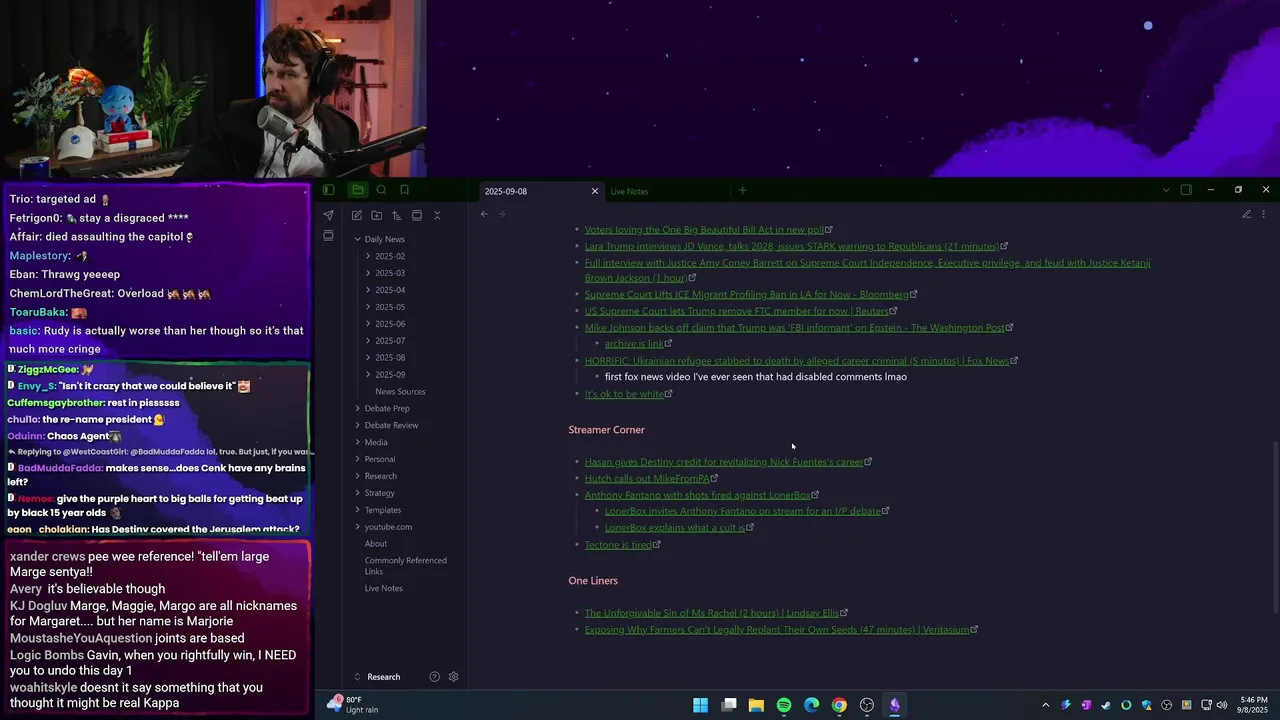This screenshot has width=1280, height=720.
Task: Launch Spotify from the taskbar
Action: (784, 705)
